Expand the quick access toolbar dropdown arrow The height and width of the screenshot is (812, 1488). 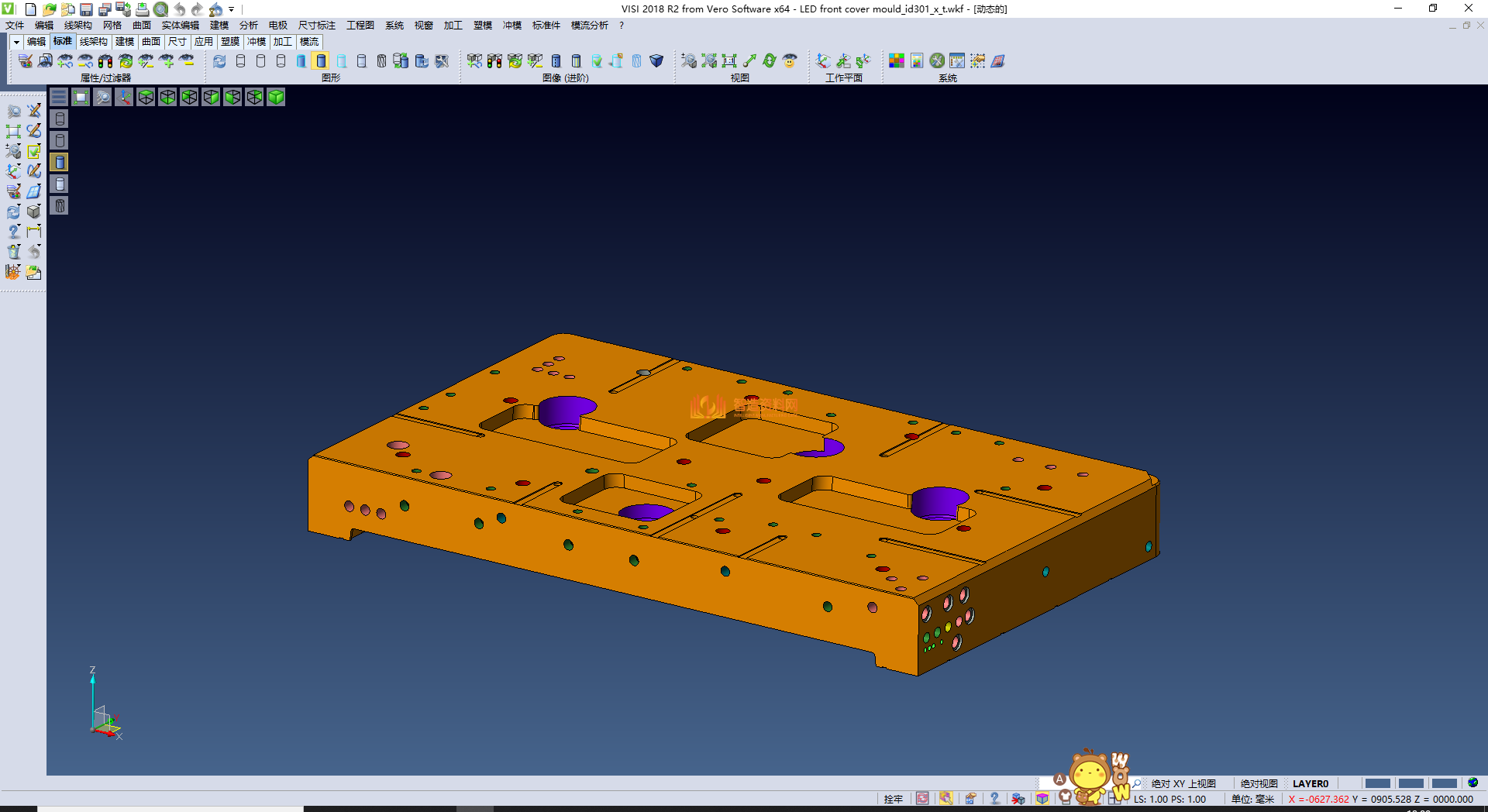pos(232,10)
